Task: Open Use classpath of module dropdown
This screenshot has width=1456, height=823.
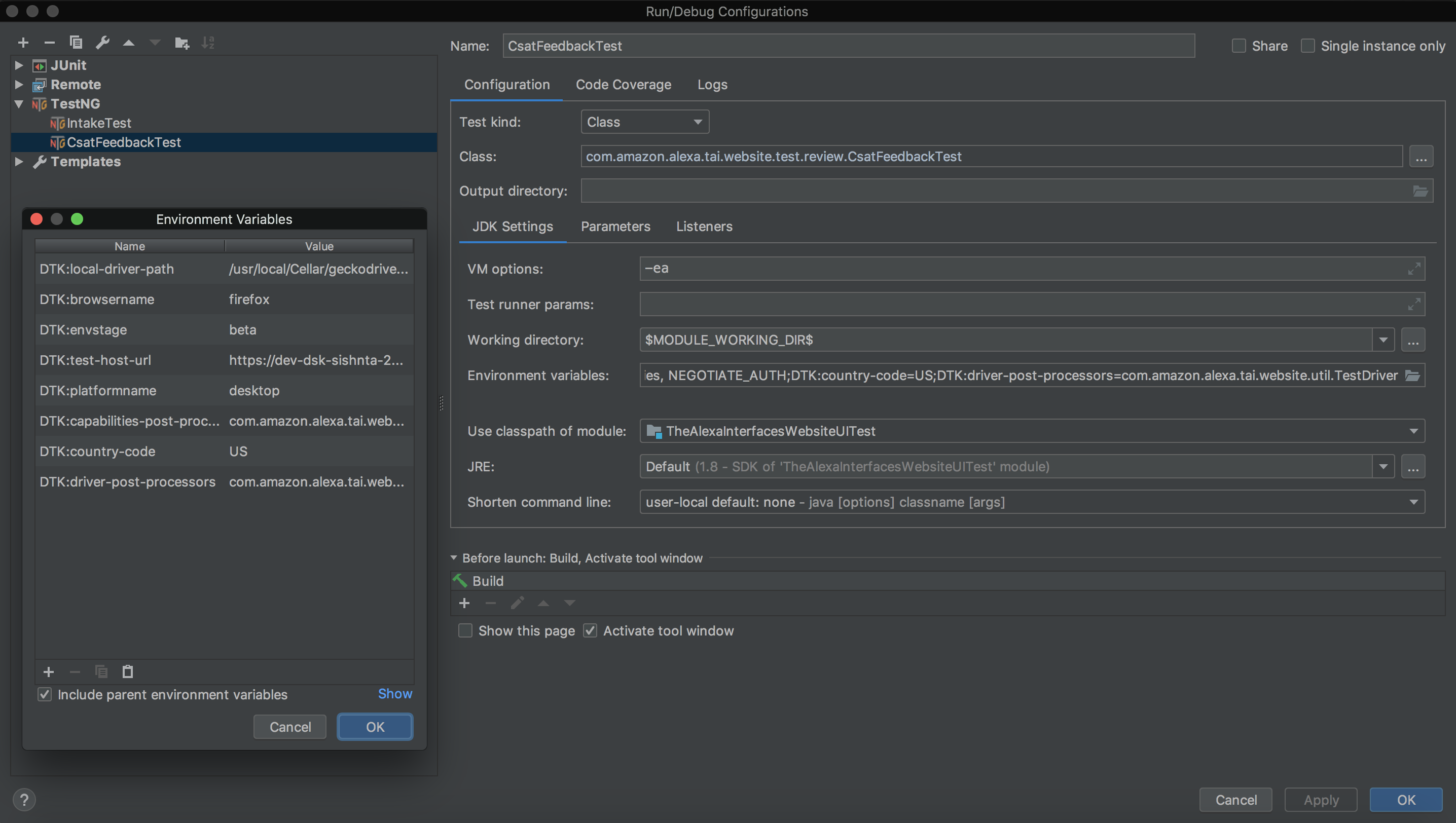Action: click(1032, 431)
